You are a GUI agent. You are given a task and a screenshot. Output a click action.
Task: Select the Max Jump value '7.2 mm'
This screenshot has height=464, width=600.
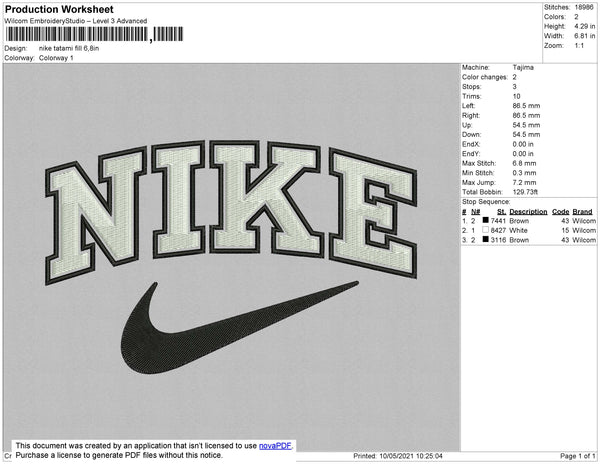[524, 182]
